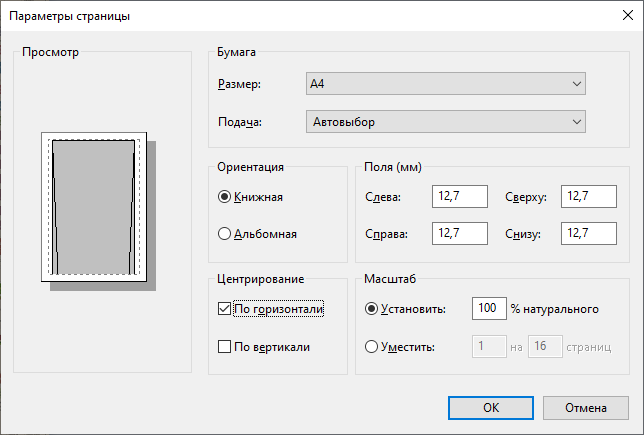This screenshot has width=644, height=435.
Task: Confirm the page setup with OK
Action: (x=491, y=408)
